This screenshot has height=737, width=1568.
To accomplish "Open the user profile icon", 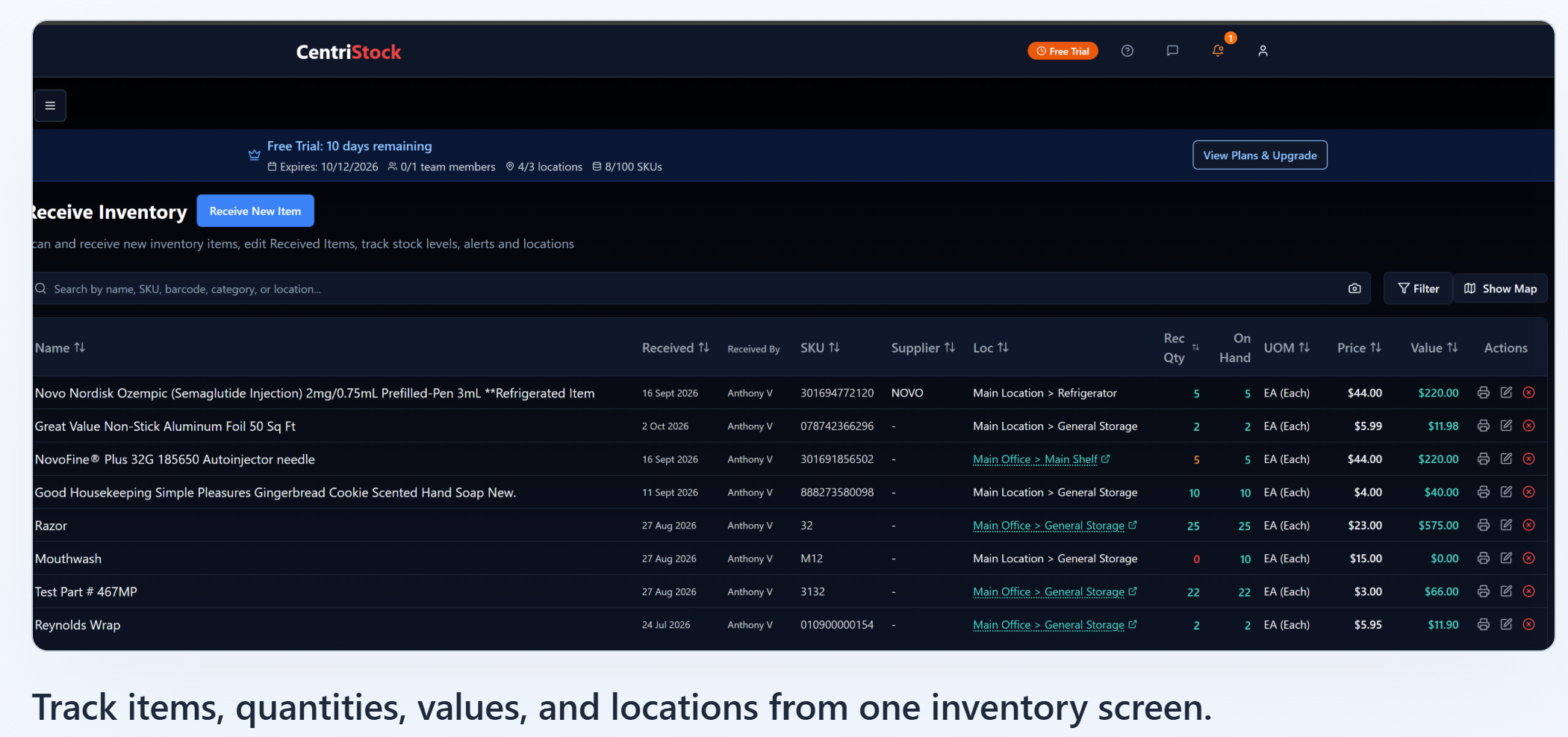I will coord(1263,51).
